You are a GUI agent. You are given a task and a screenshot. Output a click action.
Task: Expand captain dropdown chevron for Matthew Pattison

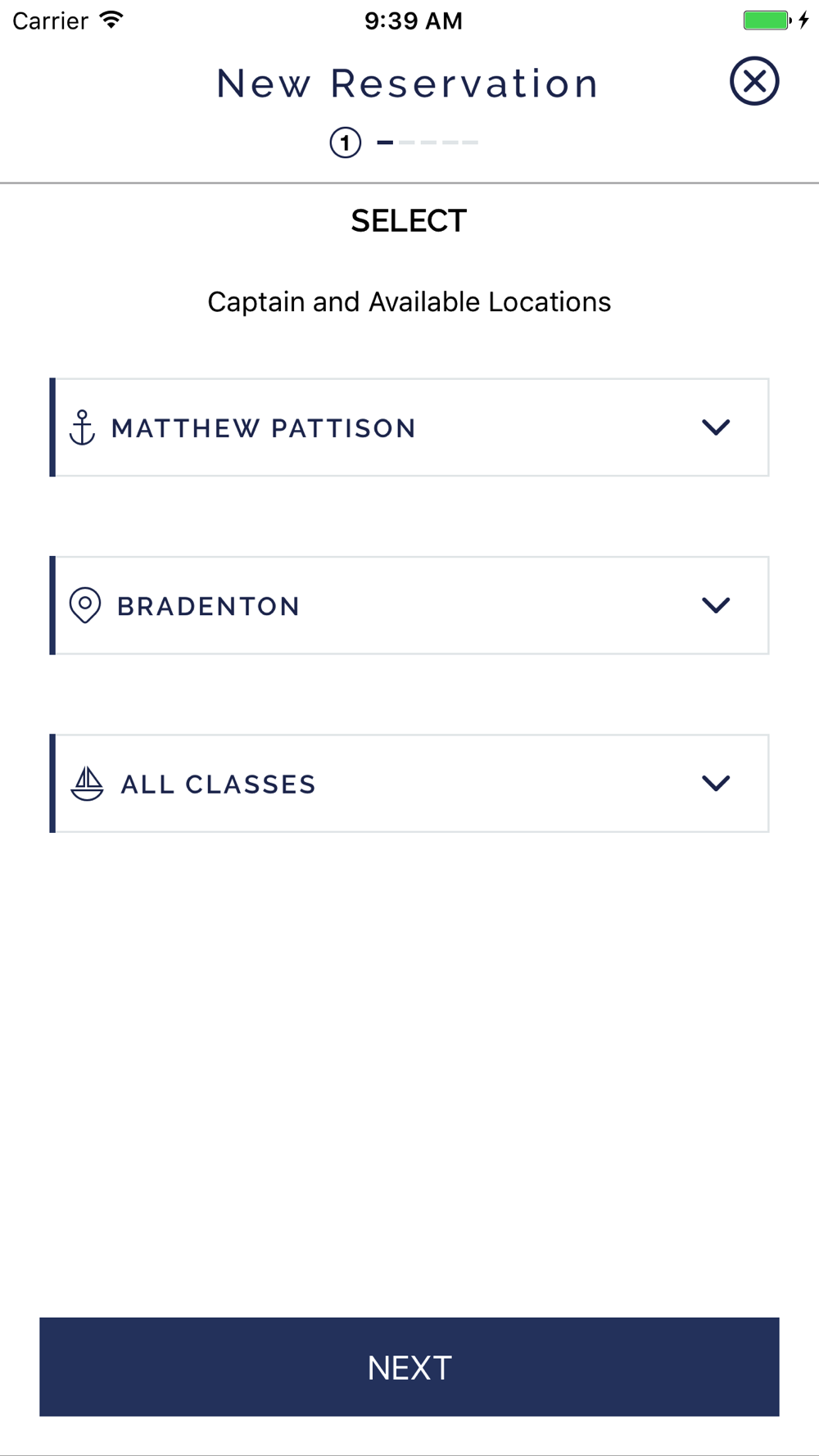coord(716,427)
